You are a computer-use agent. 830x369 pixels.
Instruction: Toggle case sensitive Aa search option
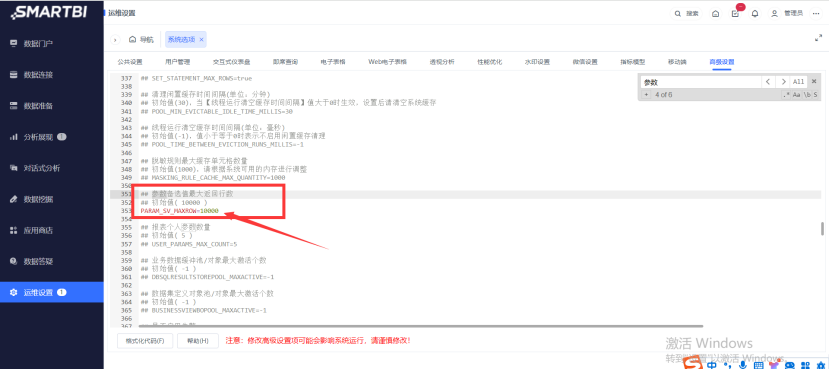click(x=796, y=95)
